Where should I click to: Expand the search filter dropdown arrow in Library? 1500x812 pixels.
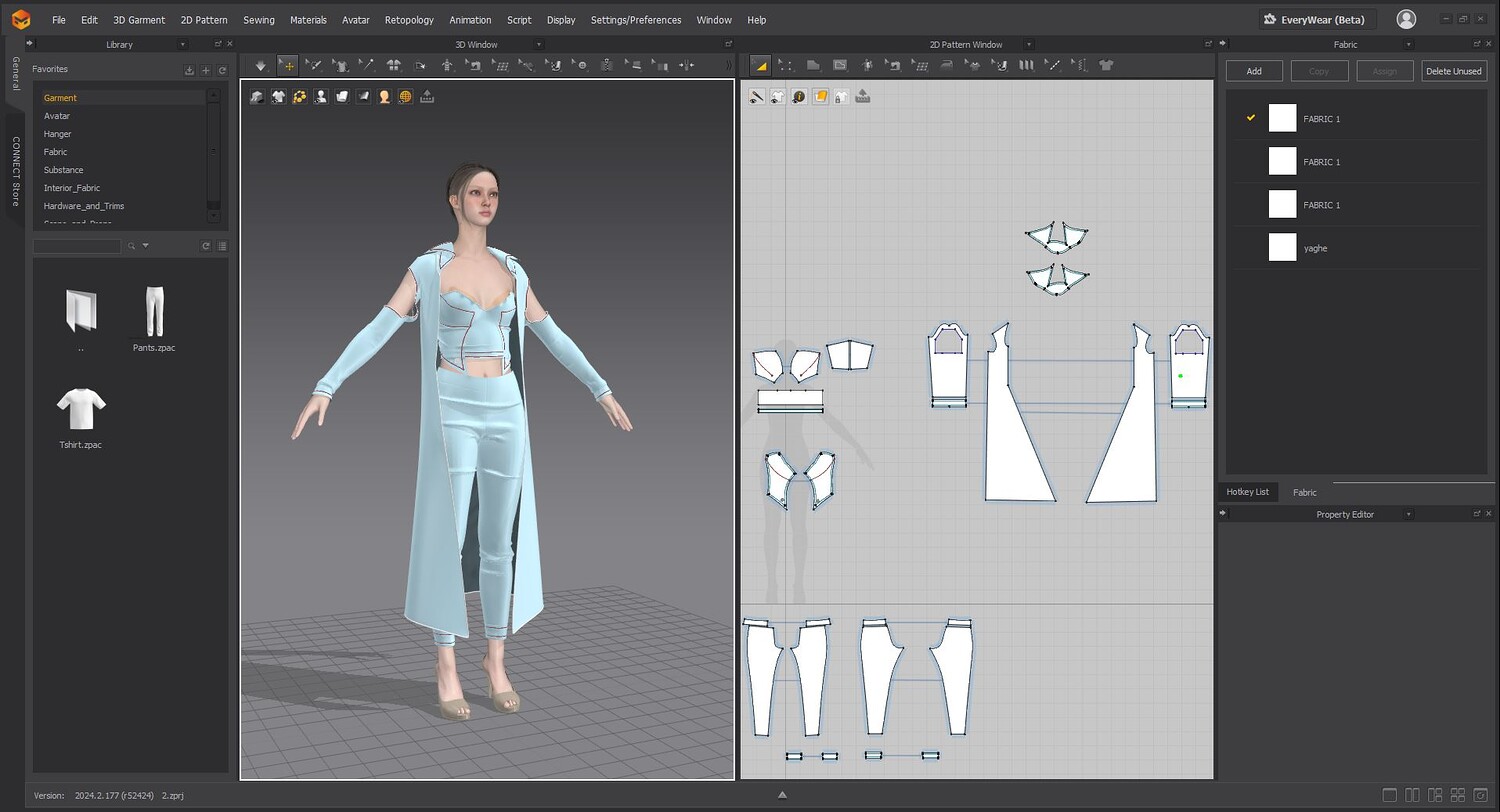tap(146, 246)
